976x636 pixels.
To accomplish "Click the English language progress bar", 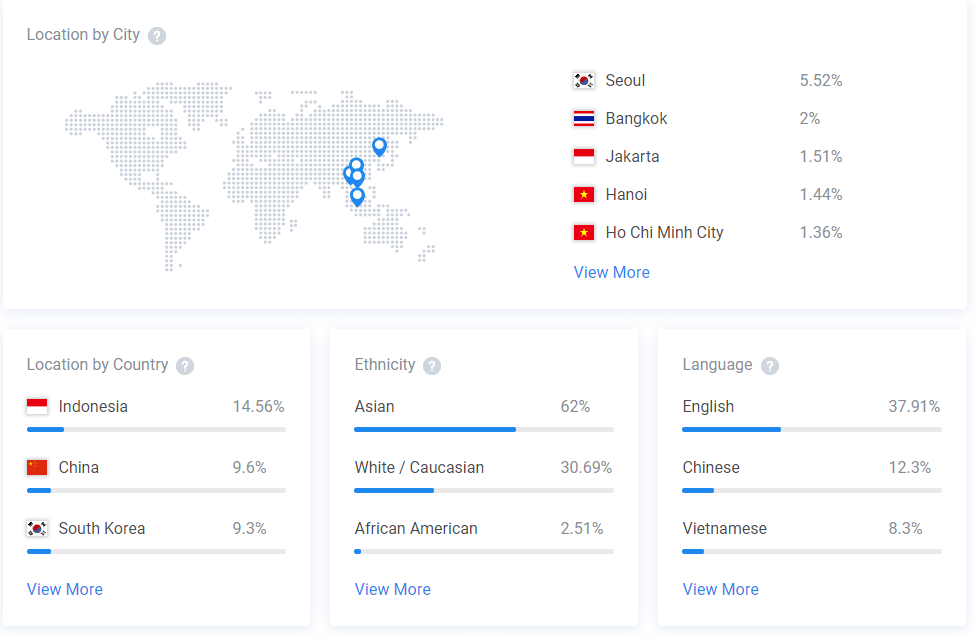I will coord(812,429).
